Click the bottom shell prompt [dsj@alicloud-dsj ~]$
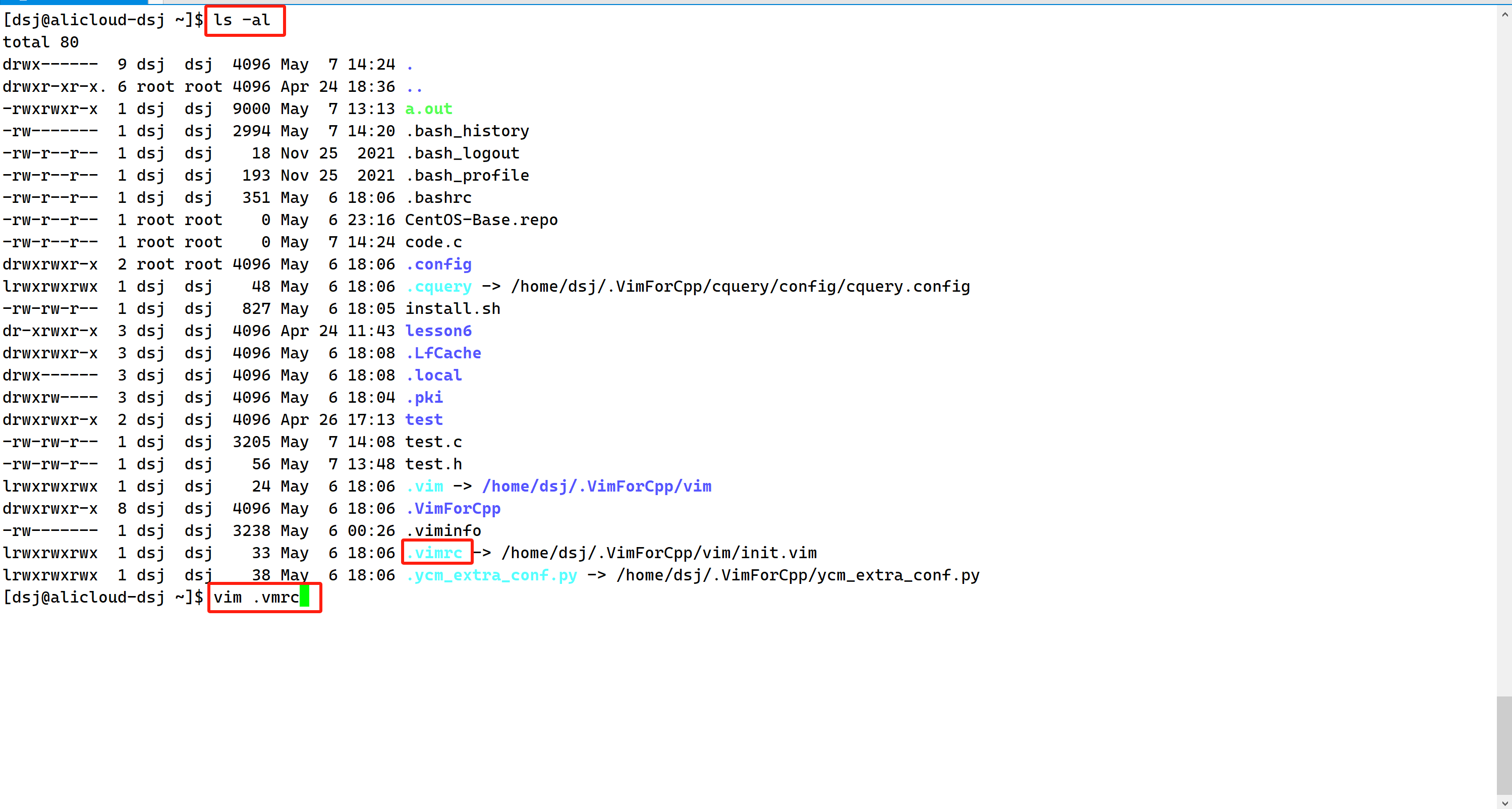The width and height of the screenshot is (1512, 809). (103, 598)
